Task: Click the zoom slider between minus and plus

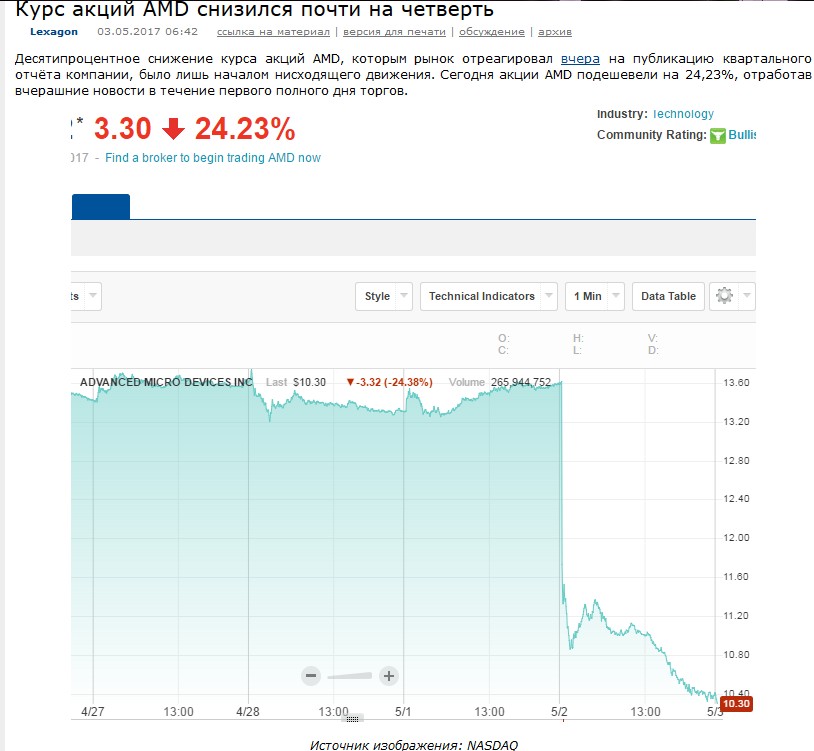Action: point(350,676)
